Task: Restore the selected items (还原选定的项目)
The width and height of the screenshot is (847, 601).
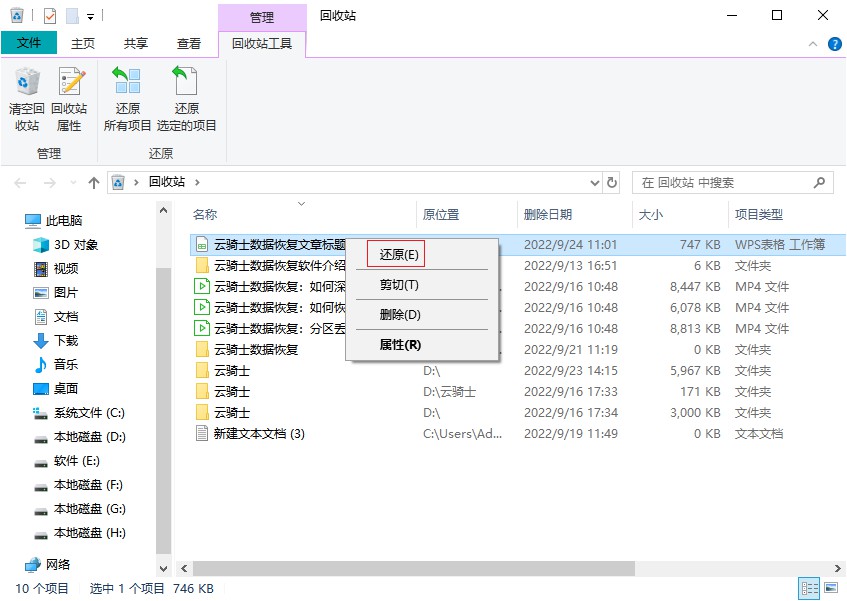Action: [186, 99]
